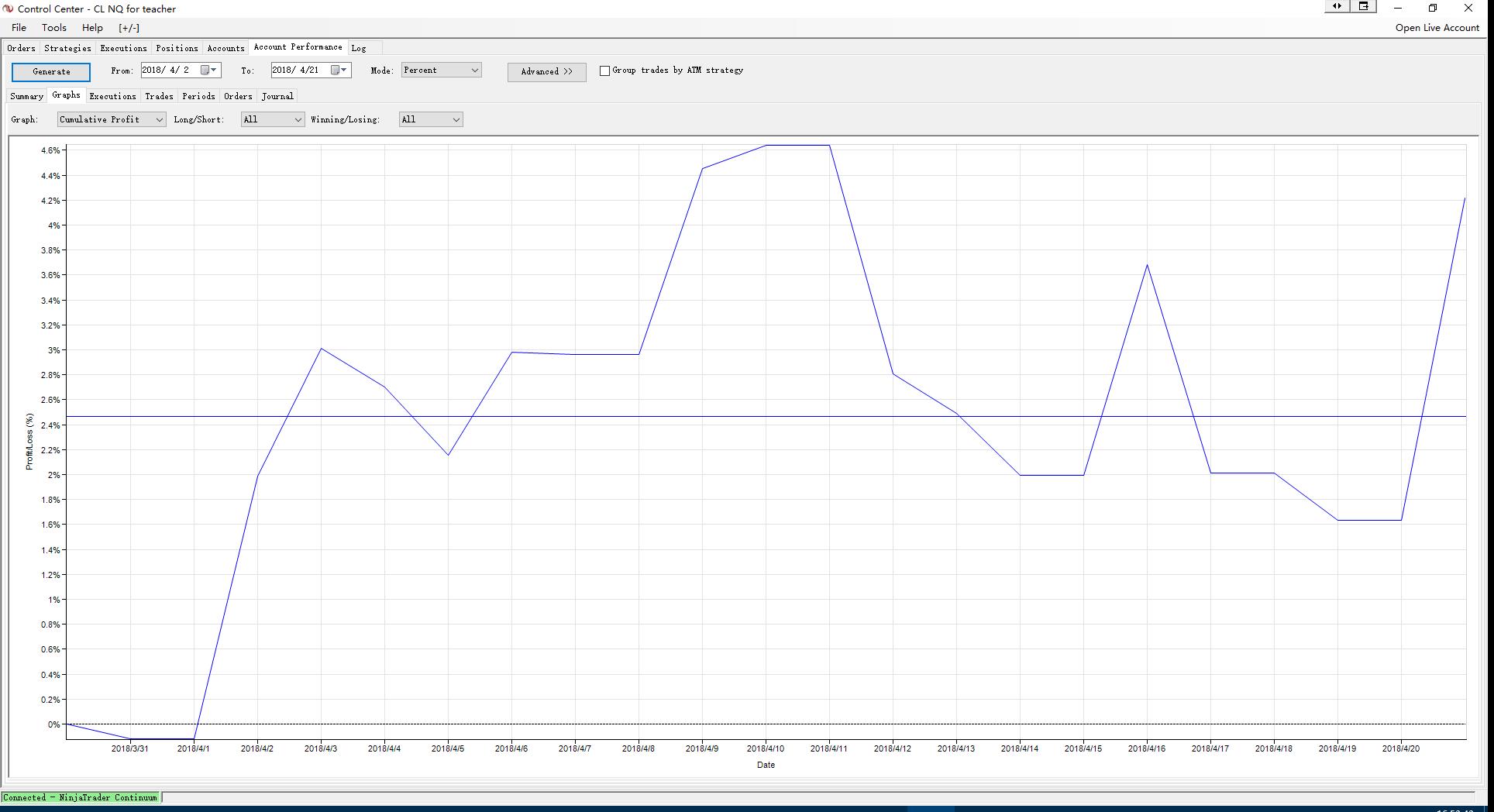Open the File menu
This screenshot has height=812, width=1494.
tap(19, 27)
